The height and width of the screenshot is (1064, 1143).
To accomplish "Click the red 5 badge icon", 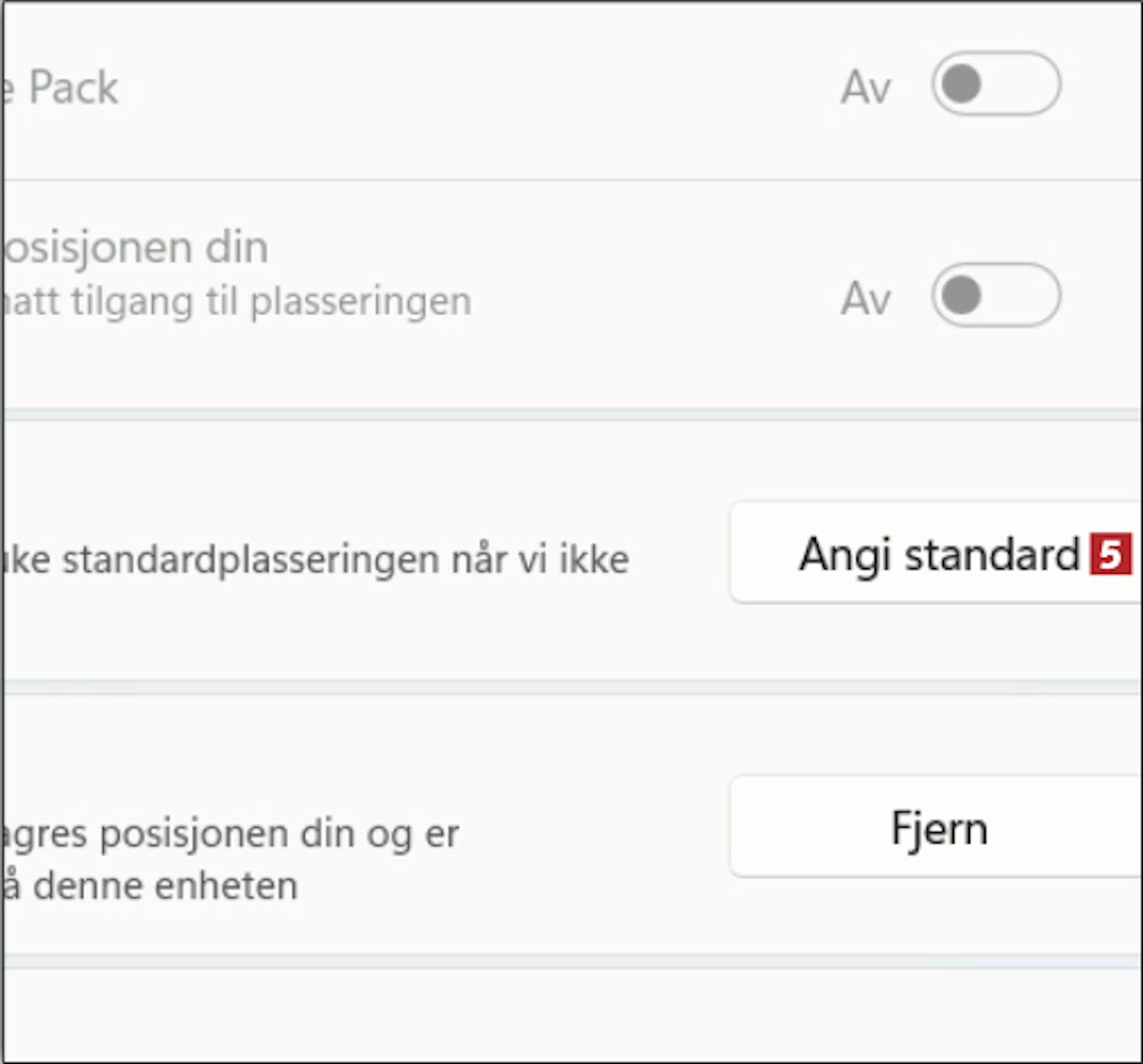I will pos(1110,554).
